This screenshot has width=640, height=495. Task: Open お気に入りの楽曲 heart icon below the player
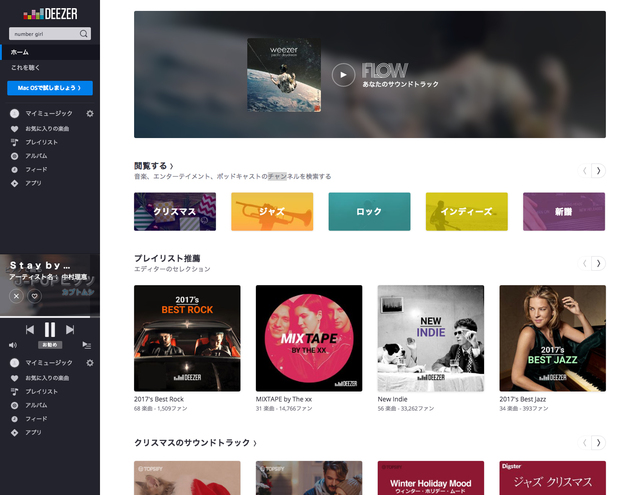click(14, 378)
